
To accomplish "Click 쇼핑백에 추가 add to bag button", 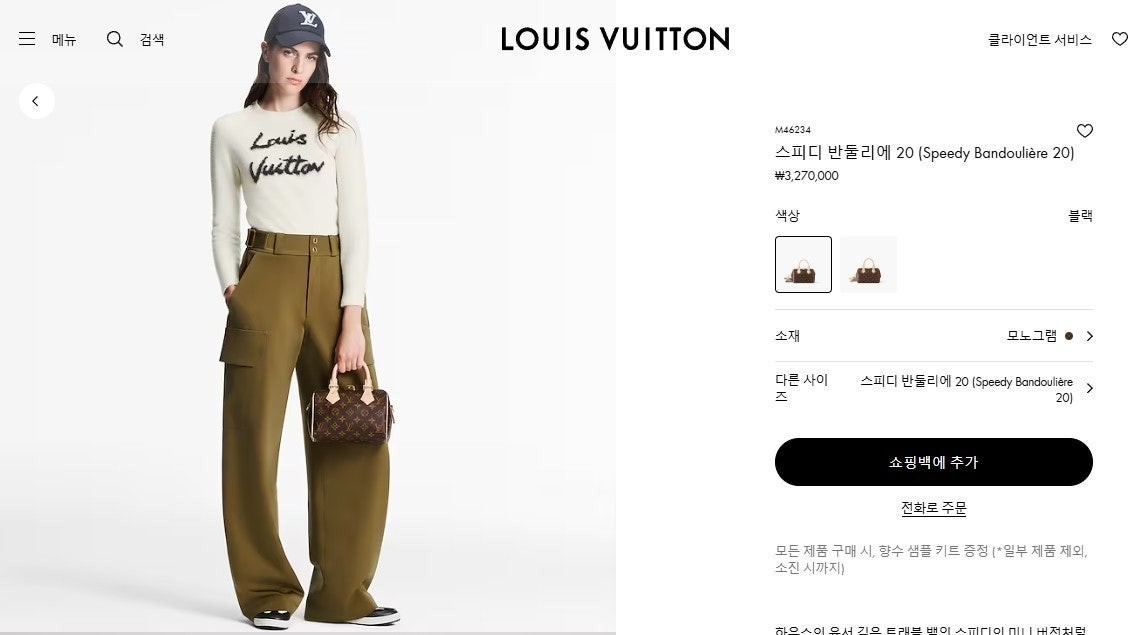I will 933,462.
